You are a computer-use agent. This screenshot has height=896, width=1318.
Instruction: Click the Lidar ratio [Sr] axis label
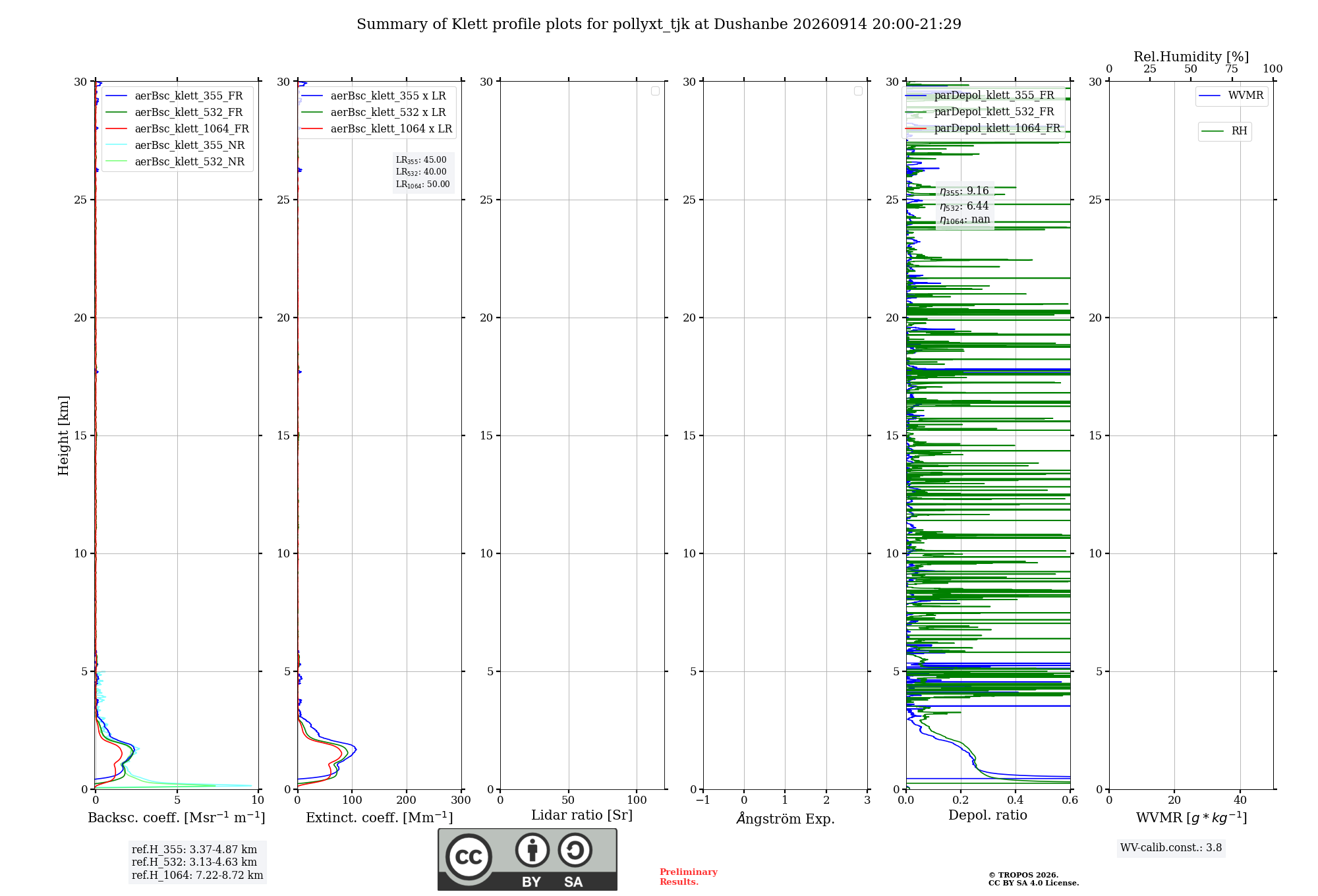(582, 816)
